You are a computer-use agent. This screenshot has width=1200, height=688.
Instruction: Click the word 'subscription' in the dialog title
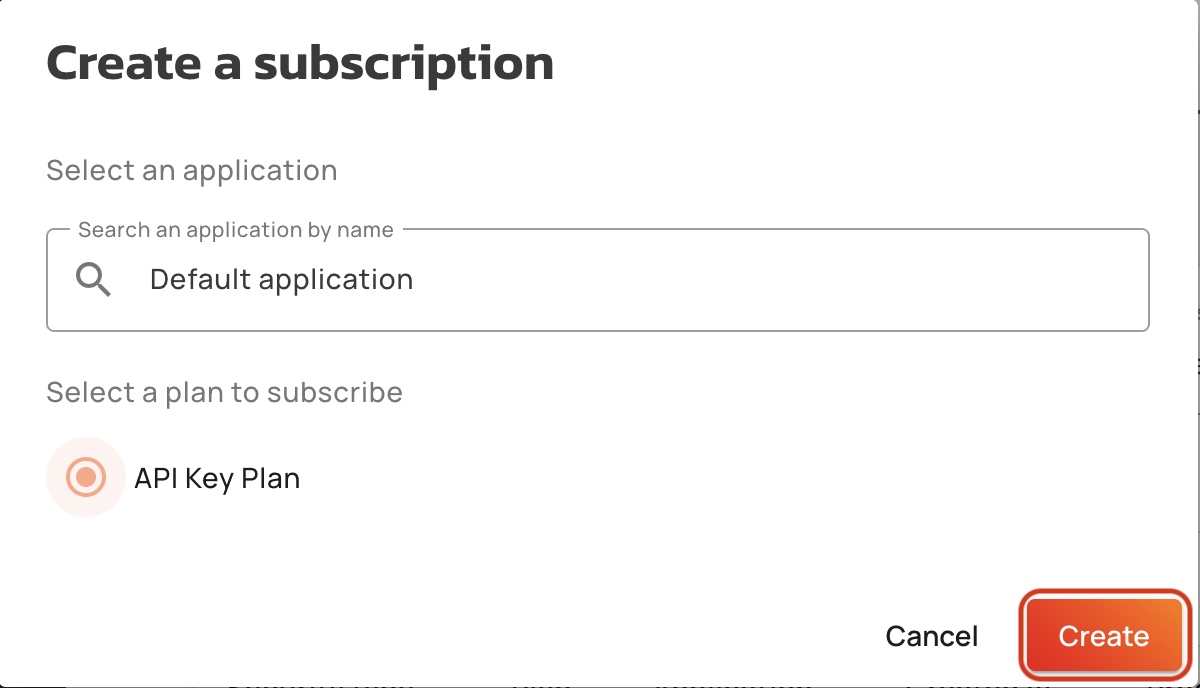pyautogui.click(x=403, y=64)
